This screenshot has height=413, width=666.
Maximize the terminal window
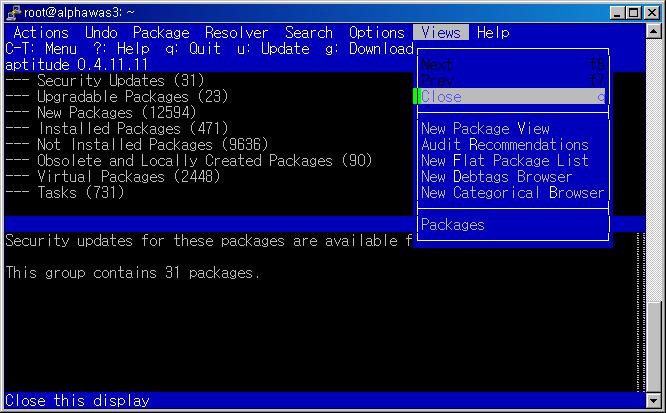pos(636,12)
